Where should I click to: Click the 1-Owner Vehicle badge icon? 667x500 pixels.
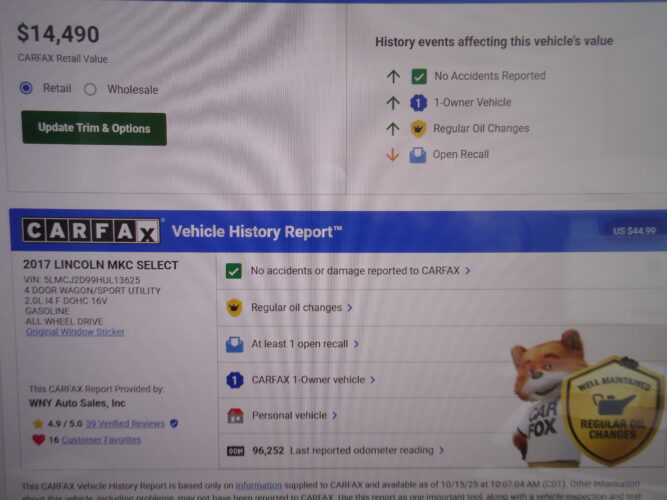pos(418,103)
